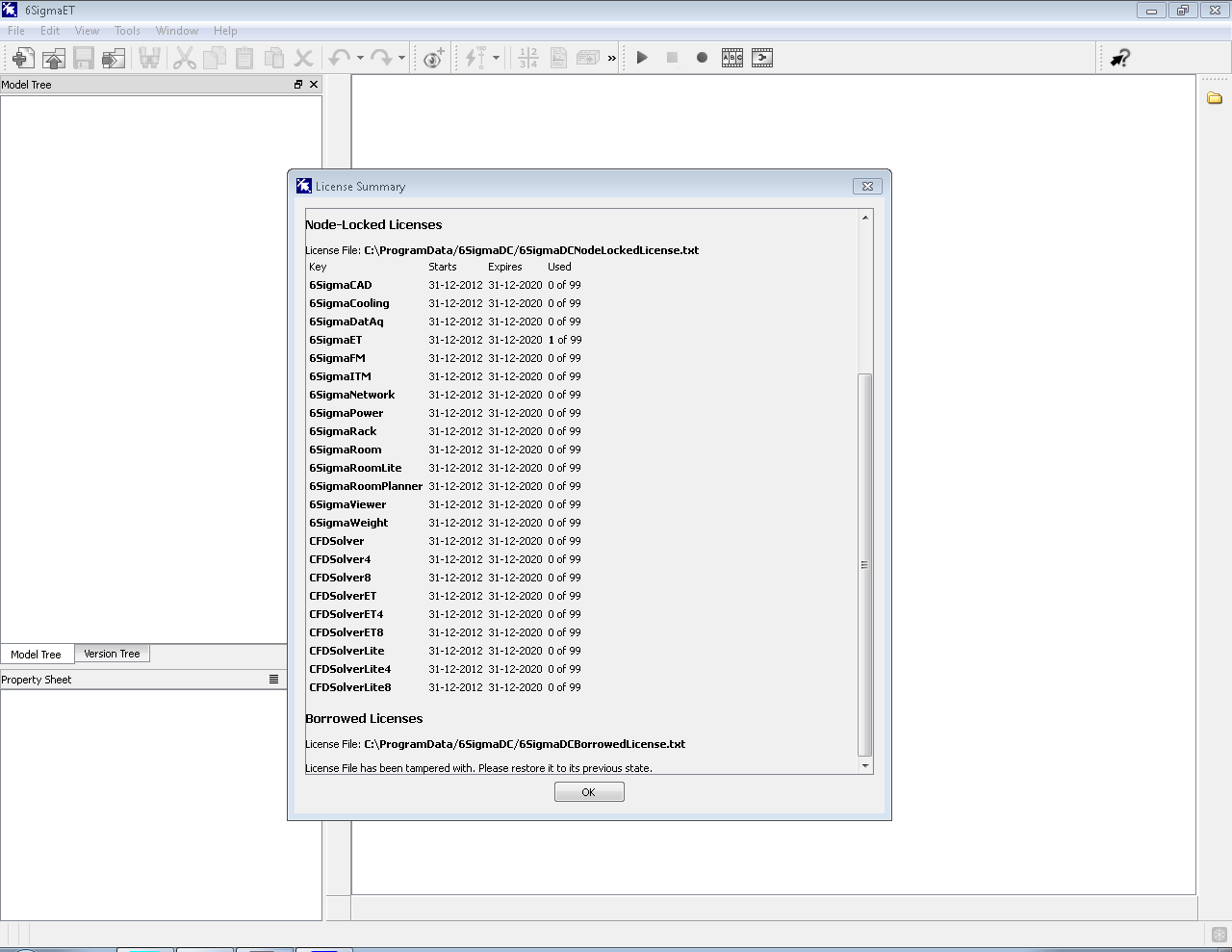1232x952 pixels.
Task: Click the Undo arrow icon
Action: click(339, 58)
